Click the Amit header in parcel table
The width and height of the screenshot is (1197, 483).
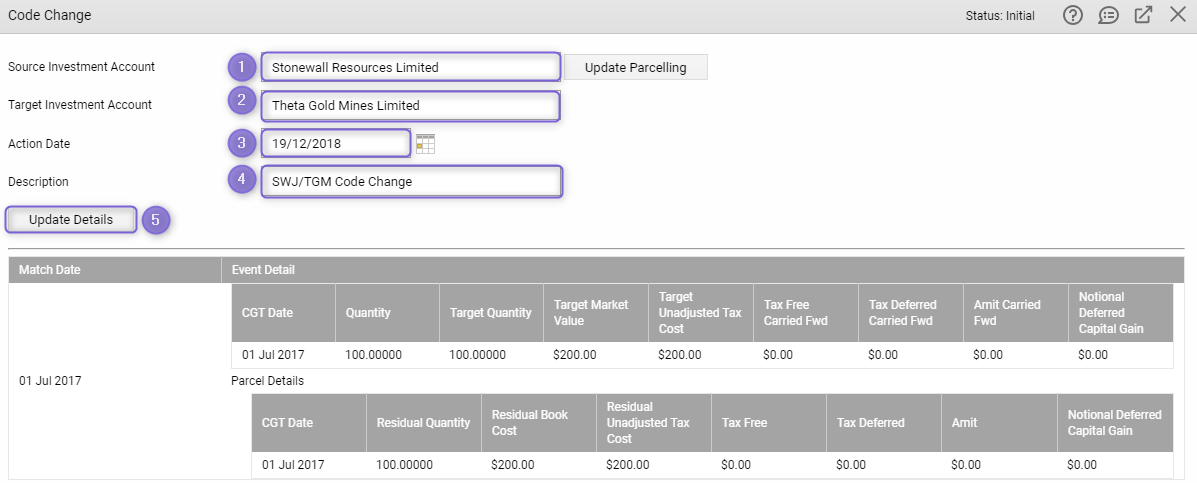999,423
